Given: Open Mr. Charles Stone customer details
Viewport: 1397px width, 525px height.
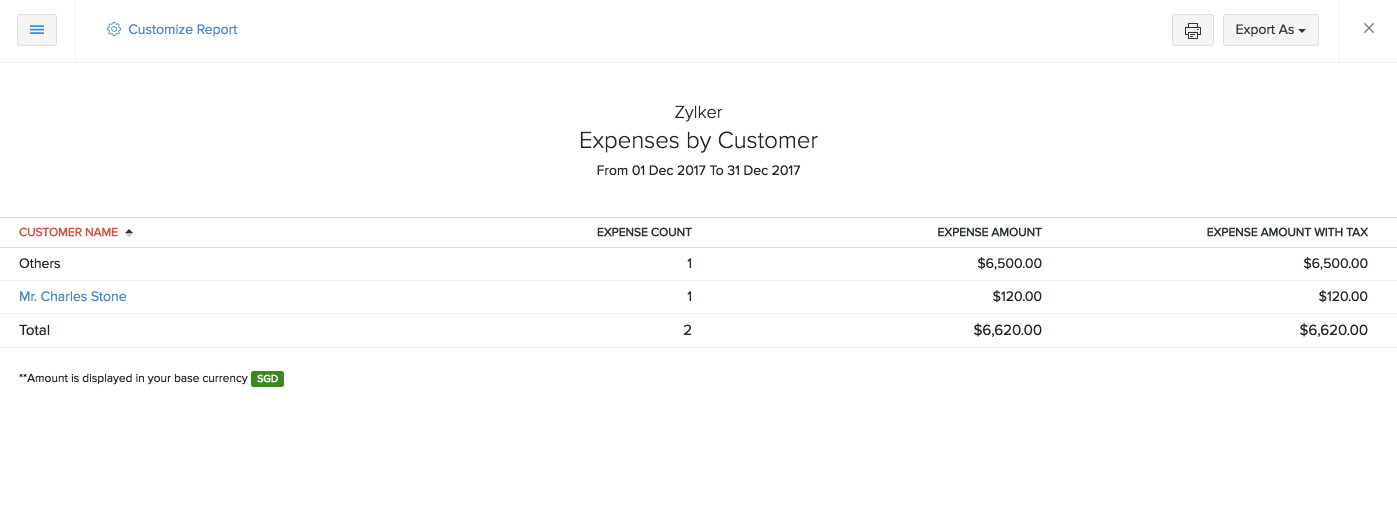Looking at the screenshot, I should [73, 297].
